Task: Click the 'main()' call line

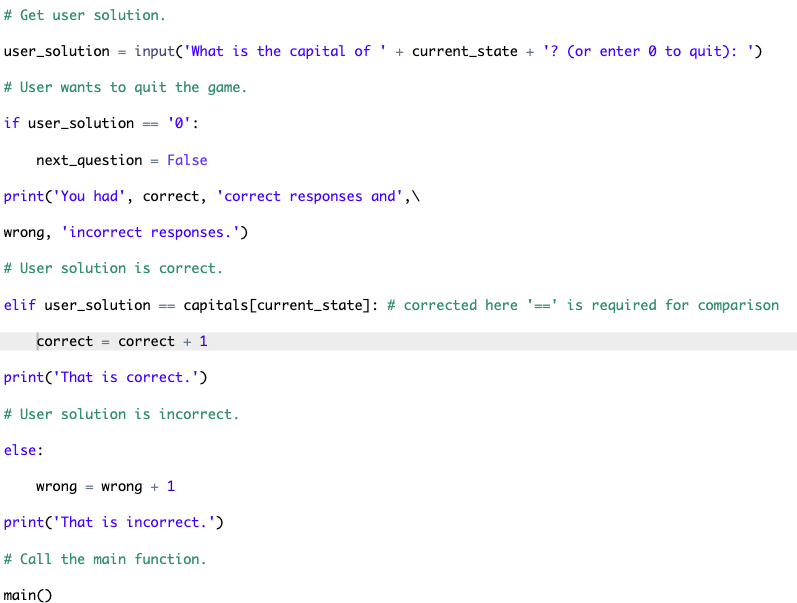Action: tap(28, 595)
